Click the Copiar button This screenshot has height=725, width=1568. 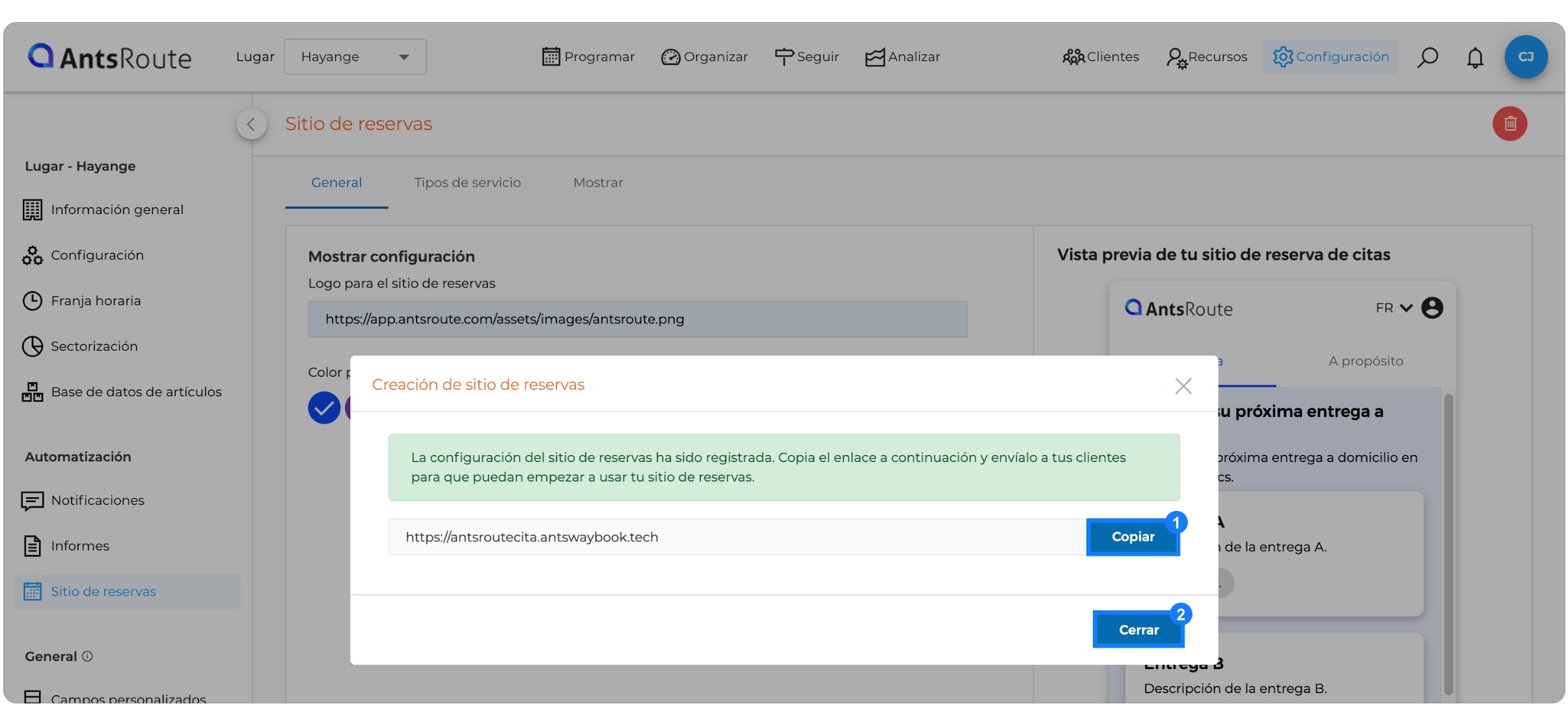tap(1133, 537)
